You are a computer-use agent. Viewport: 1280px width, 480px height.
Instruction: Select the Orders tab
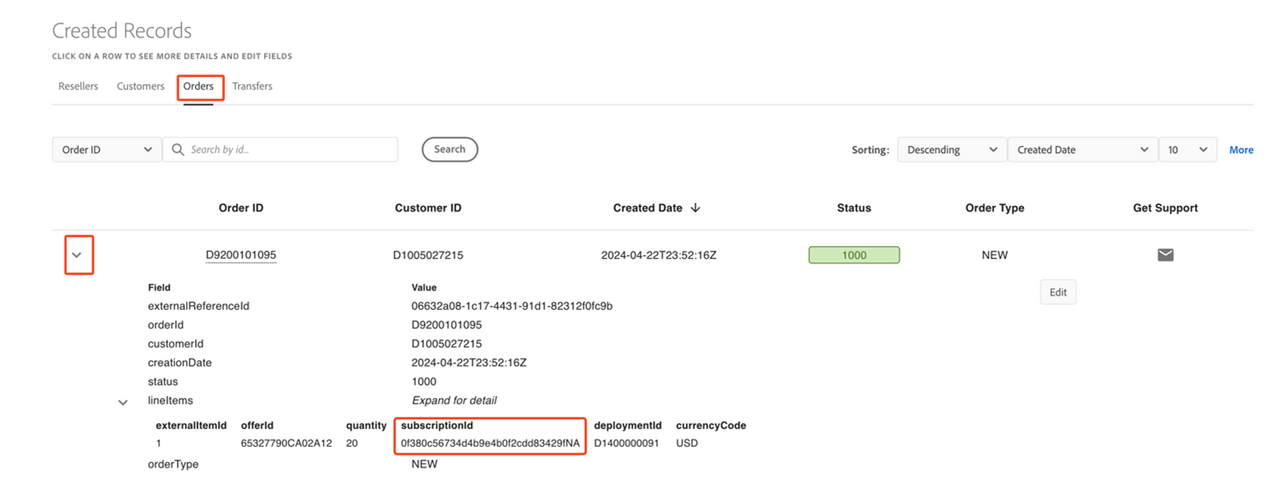pyautogui.click(x=198, y=86)
